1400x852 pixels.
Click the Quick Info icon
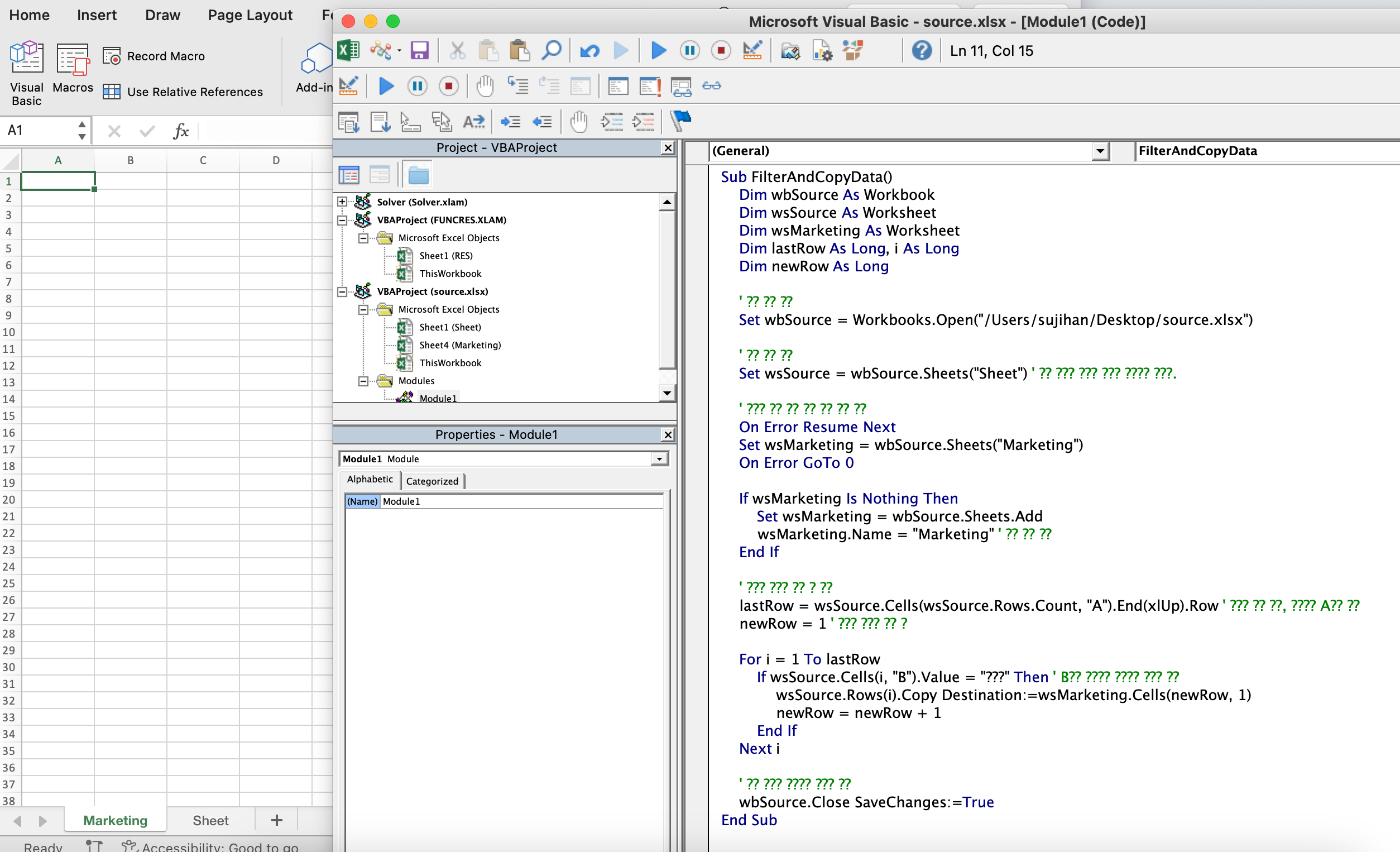click(x=410, y=122)
